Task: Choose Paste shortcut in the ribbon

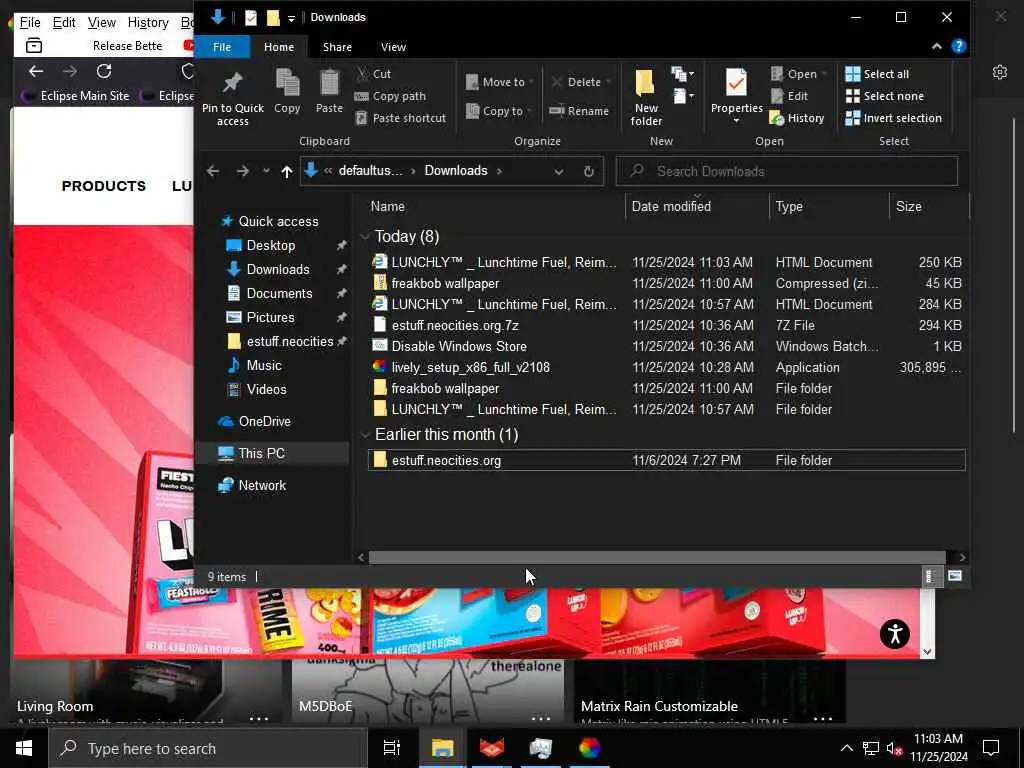Action: point(400,118)
